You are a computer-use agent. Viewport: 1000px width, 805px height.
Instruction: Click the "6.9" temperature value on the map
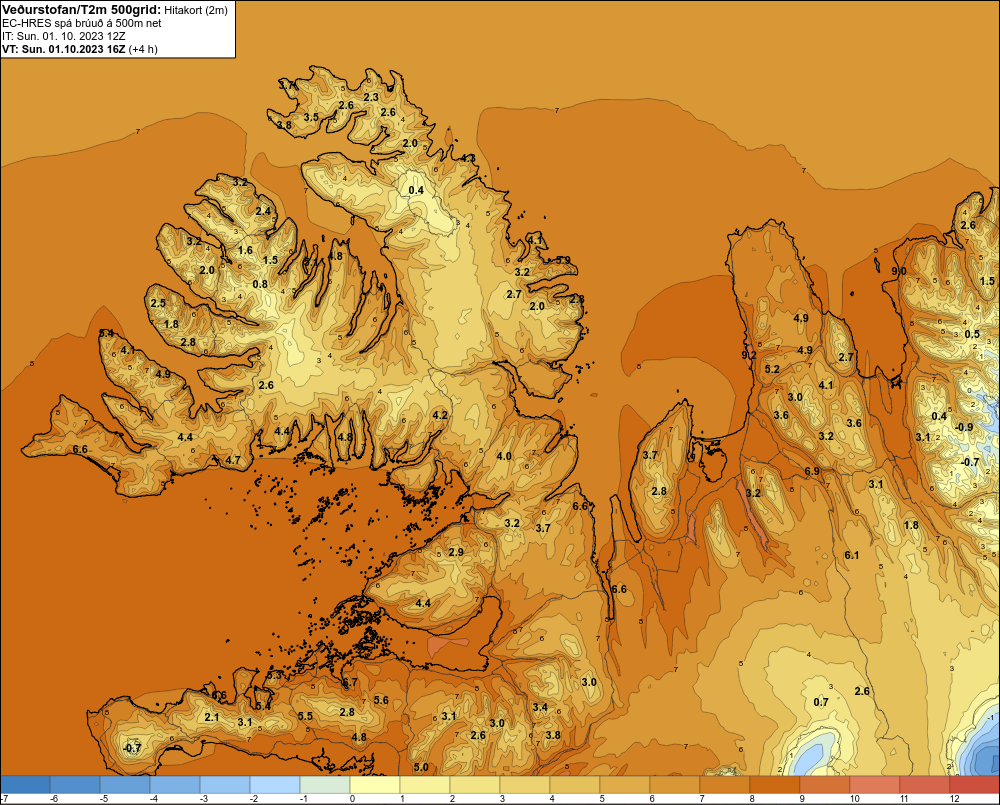pyautogui.click(x=811, y=471)
